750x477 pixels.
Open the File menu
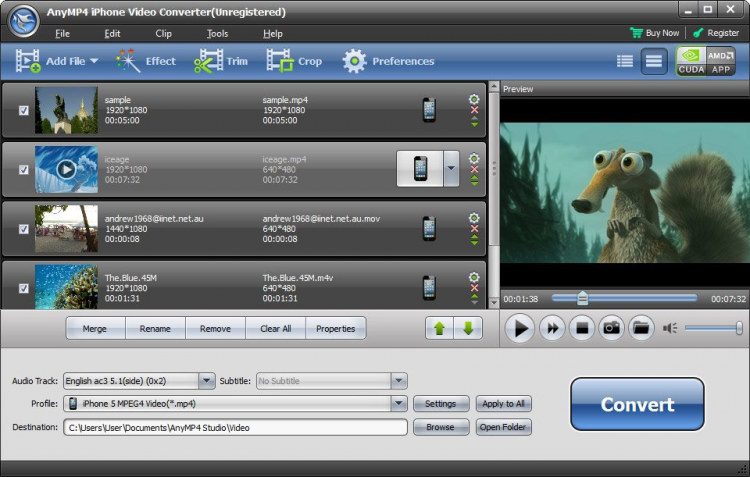(62, 33)
